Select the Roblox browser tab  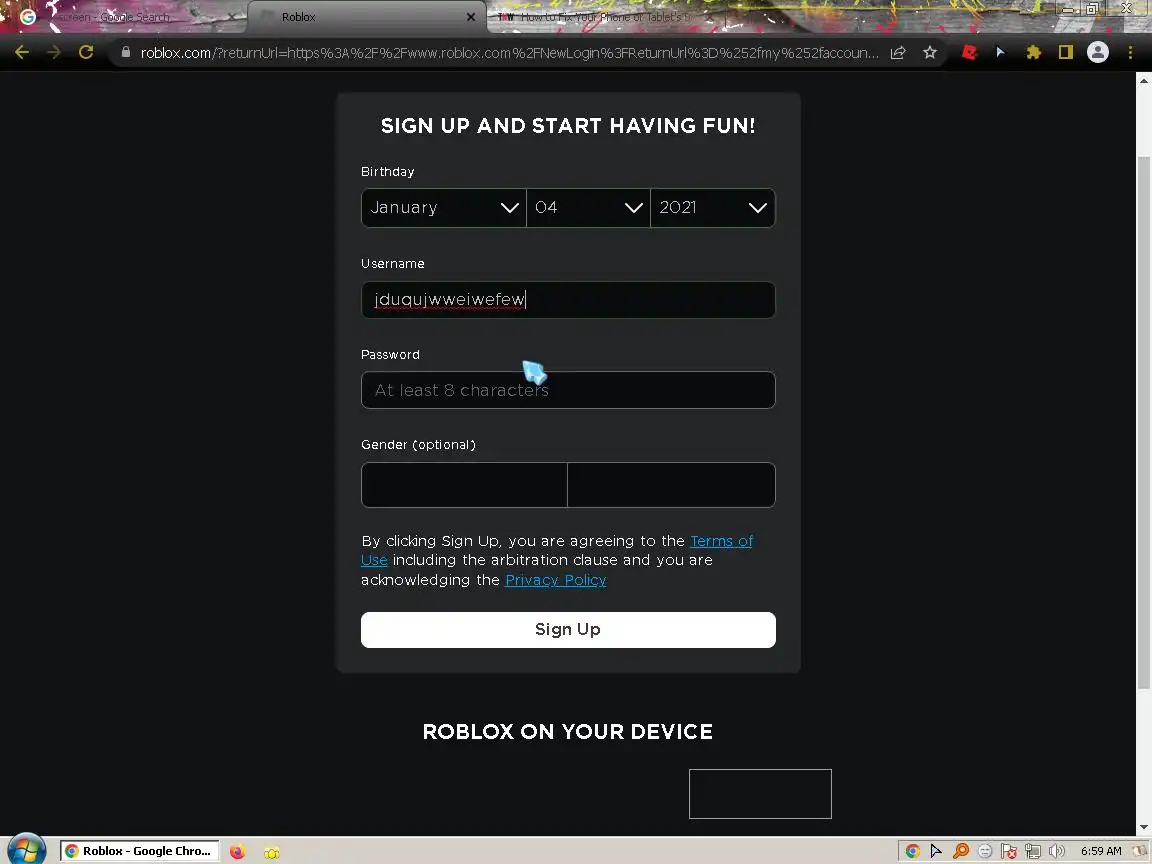(x=367, y=17)
